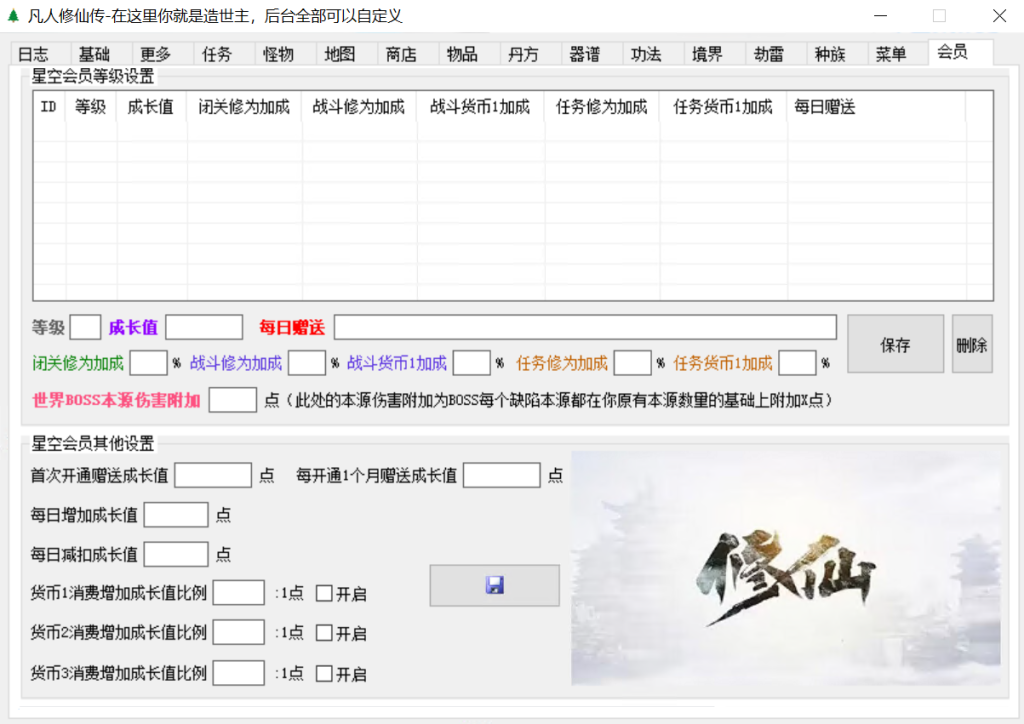Click the floppy disk save icon button
1024x724 pixels.
pyautogui.click(x=494, y=586)
